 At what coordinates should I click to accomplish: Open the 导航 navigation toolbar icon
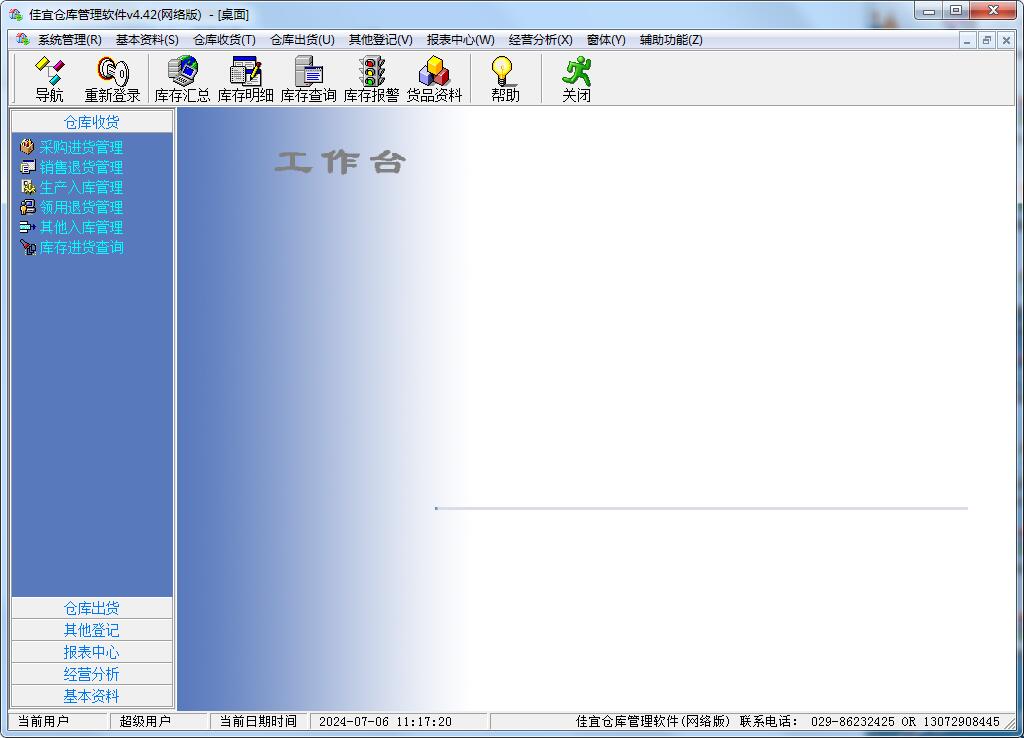(x=49, y=79)
